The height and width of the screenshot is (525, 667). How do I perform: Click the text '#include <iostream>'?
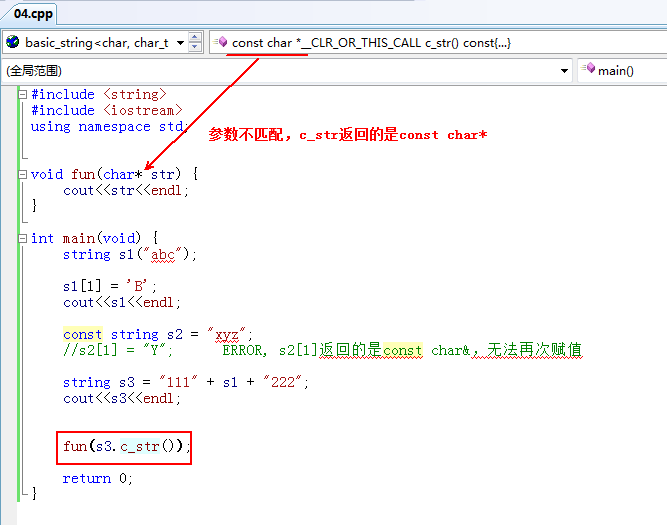pos(107,110)
